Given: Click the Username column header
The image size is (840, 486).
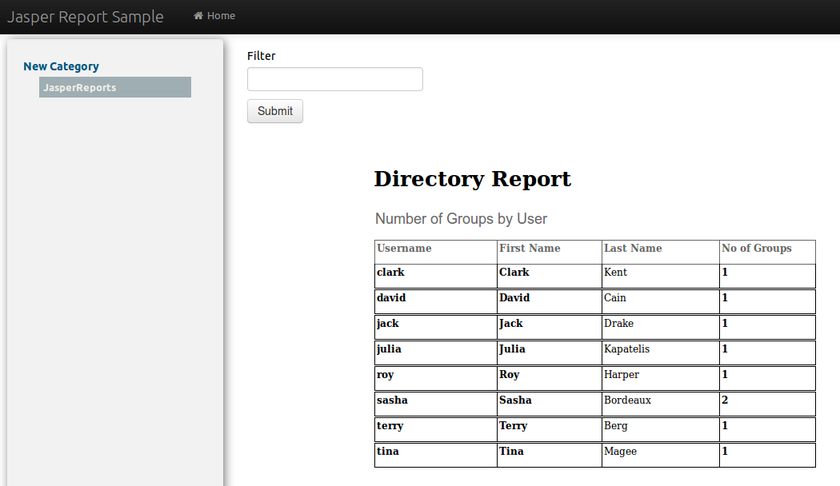Looking at the screenshot, I should pos(404,249).
